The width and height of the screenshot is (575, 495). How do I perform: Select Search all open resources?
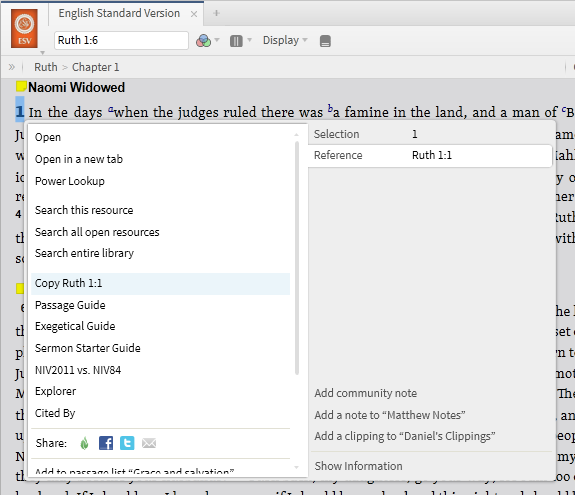pos(97,232)
